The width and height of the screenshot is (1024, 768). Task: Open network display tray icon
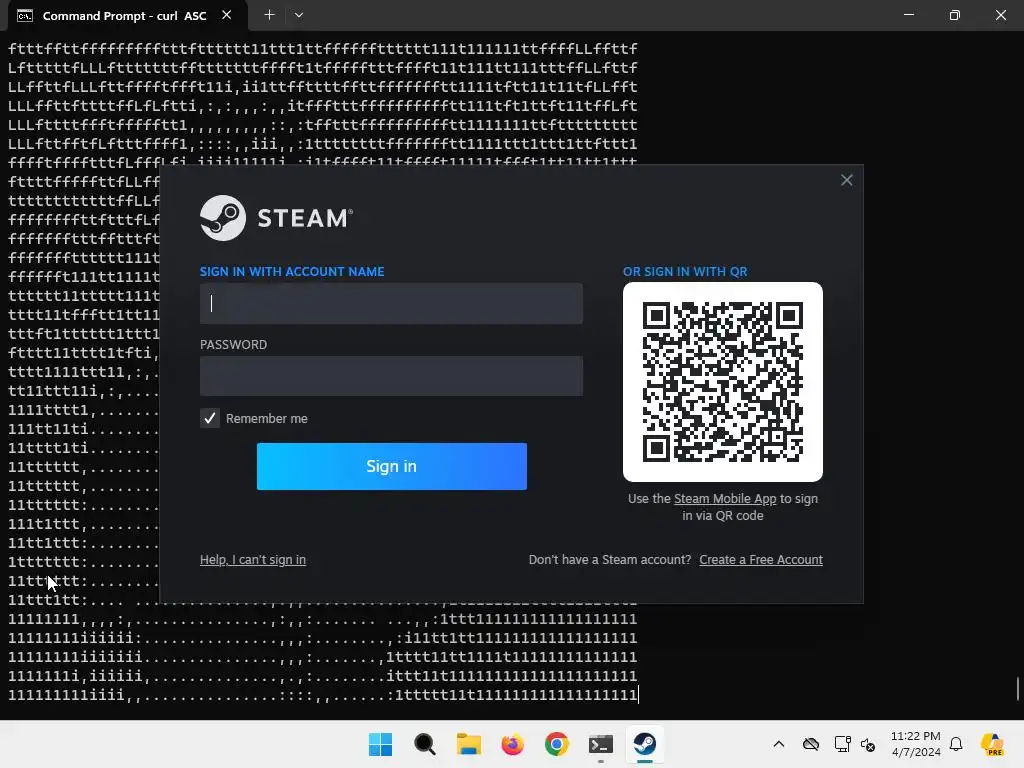(x=842, y=744)
